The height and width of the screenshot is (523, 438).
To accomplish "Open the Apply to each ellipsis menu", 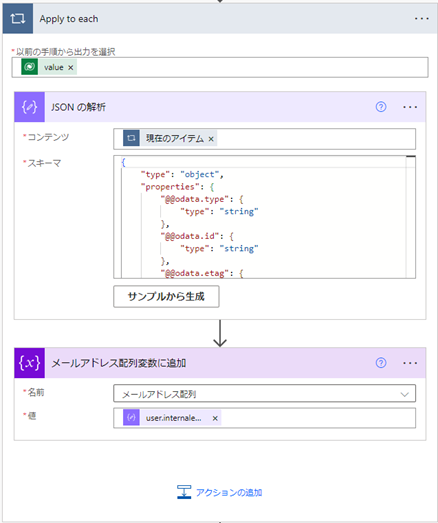I will 422,19.
